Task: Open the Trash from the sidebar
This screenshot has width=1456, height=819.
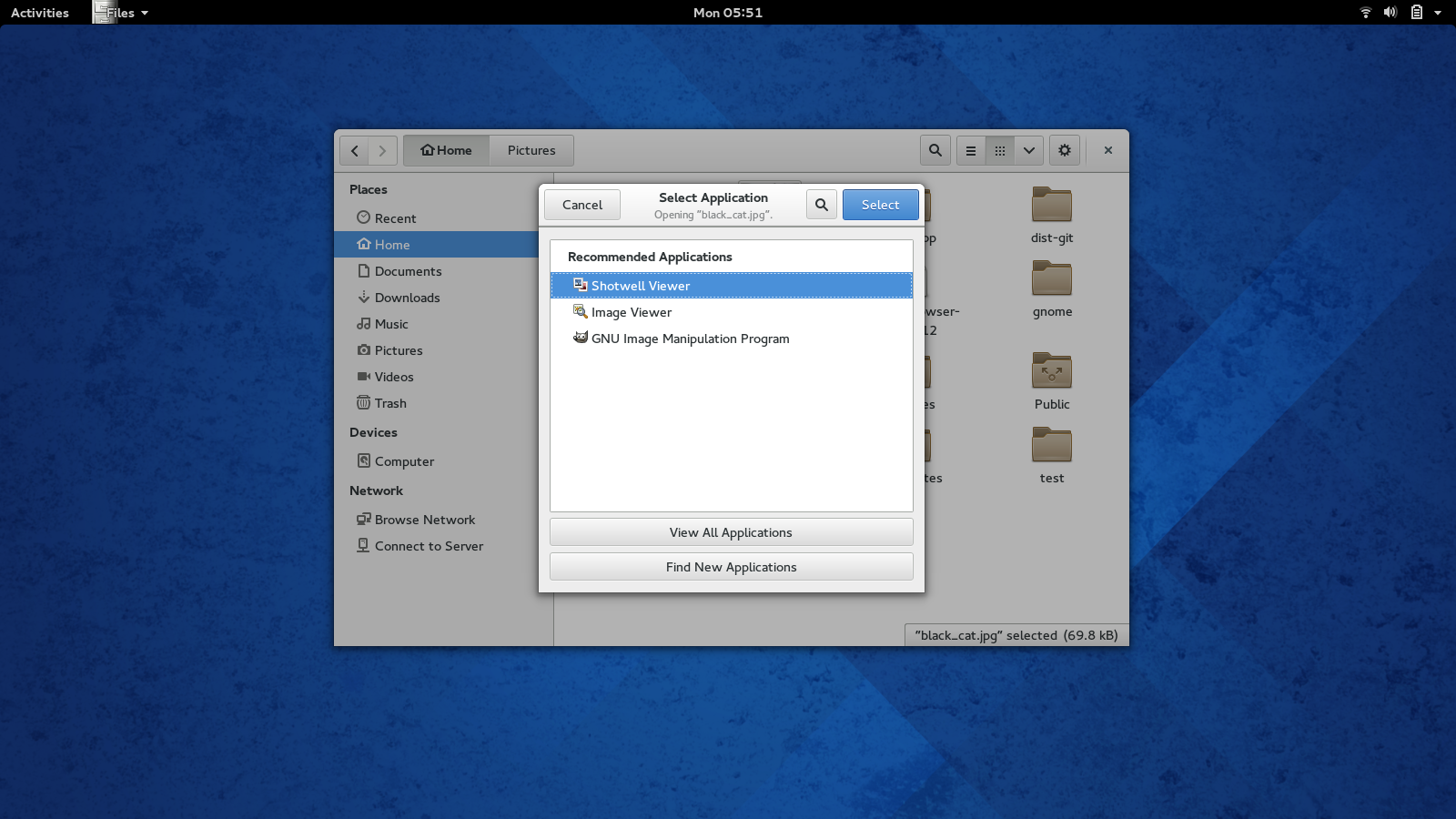Action: click(390, 402)
